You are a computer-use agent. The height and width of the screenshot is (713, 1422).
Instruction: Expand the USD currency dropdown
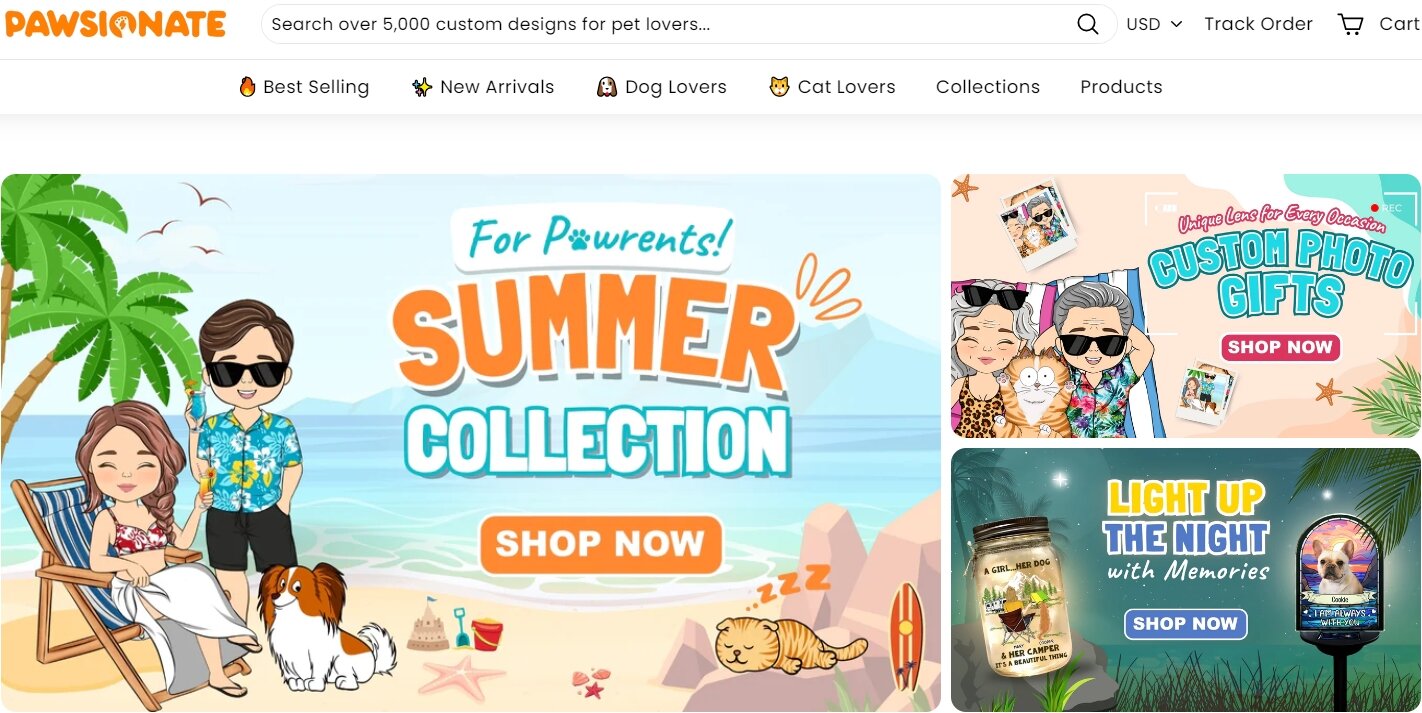(x=1154, y=24)
